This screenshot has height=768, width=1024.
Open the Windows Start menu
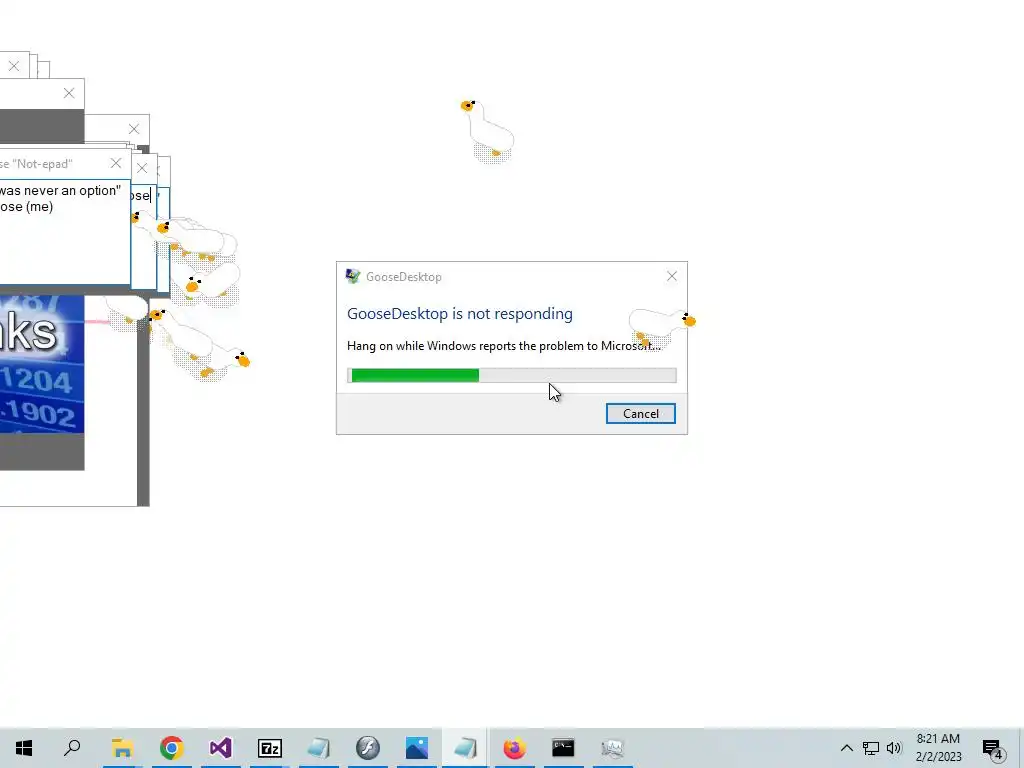24,748
